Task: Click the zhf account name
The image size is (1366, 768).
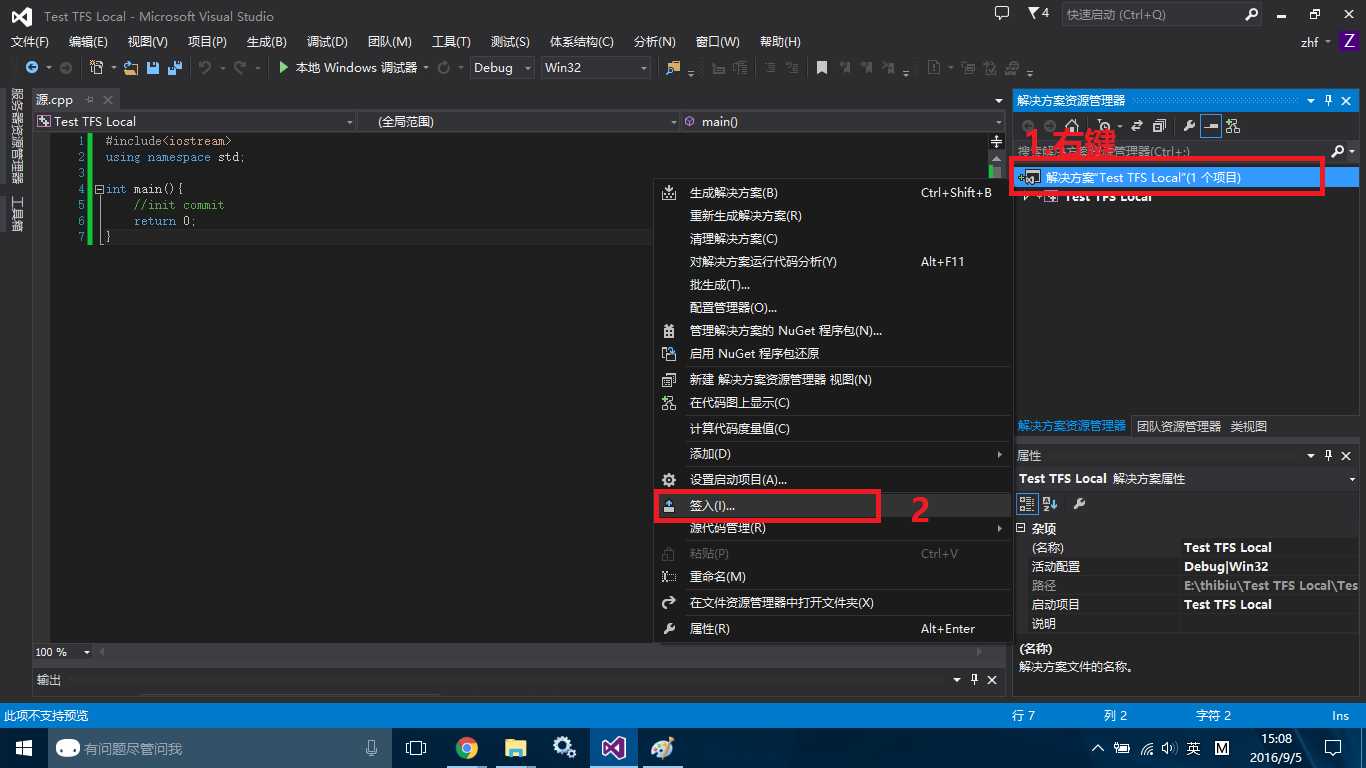Action: coord(1309,42)
